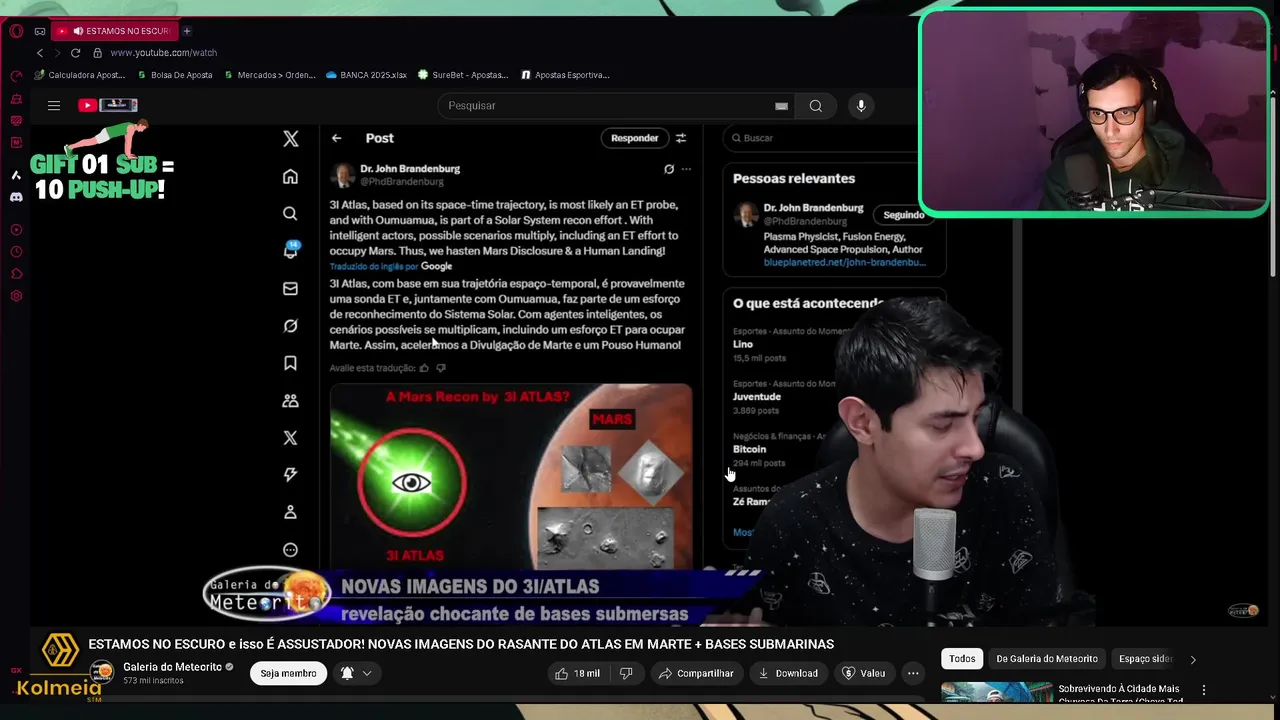
Task: Reload the YouTube page
Action: [x=75, y=53]
